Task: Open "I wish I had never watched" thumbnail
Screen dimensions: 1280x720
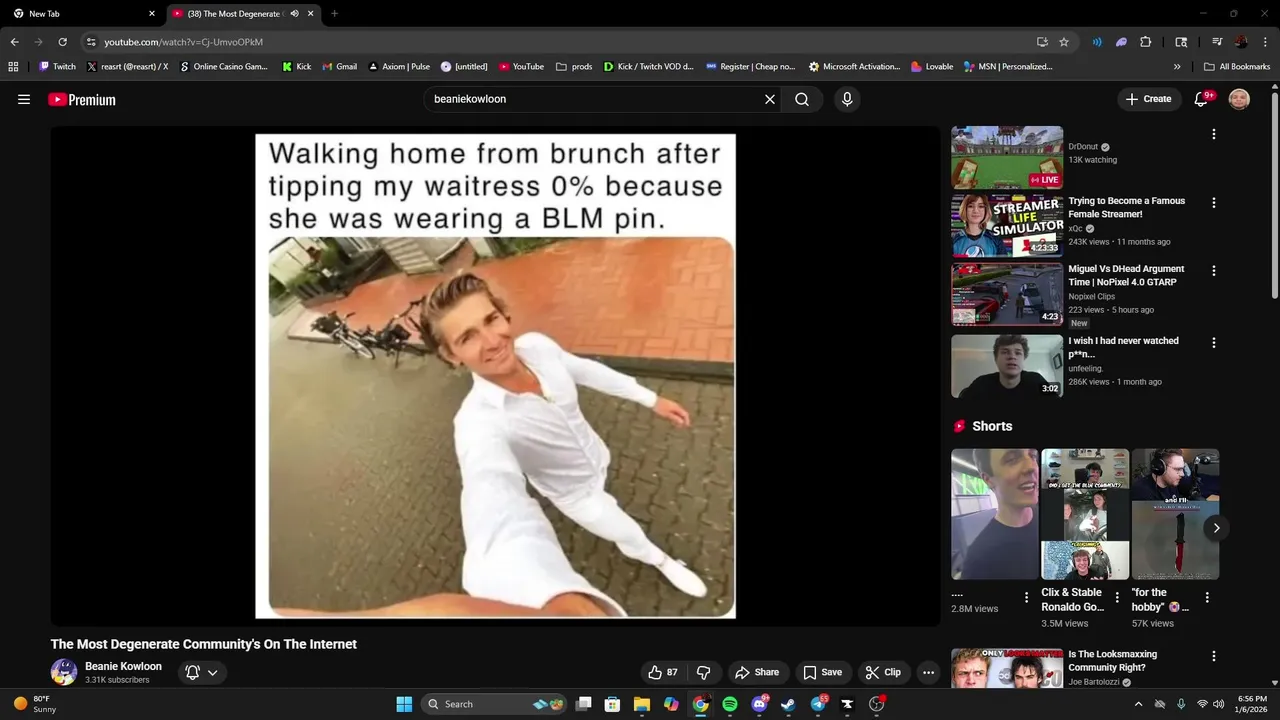Action: point(1007,366)
